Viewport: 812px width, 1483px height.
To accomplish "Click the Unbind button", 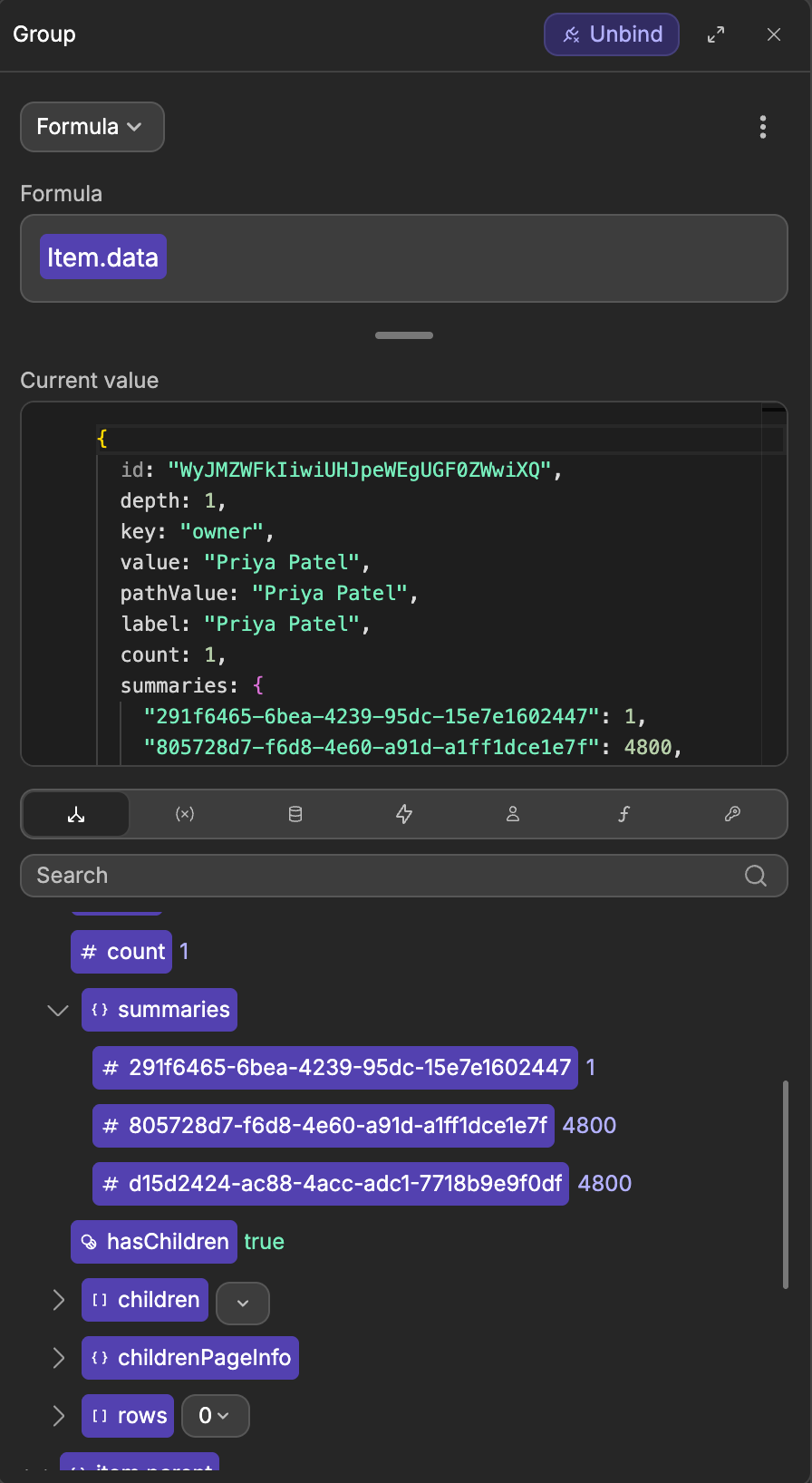I will coord(612,34).
